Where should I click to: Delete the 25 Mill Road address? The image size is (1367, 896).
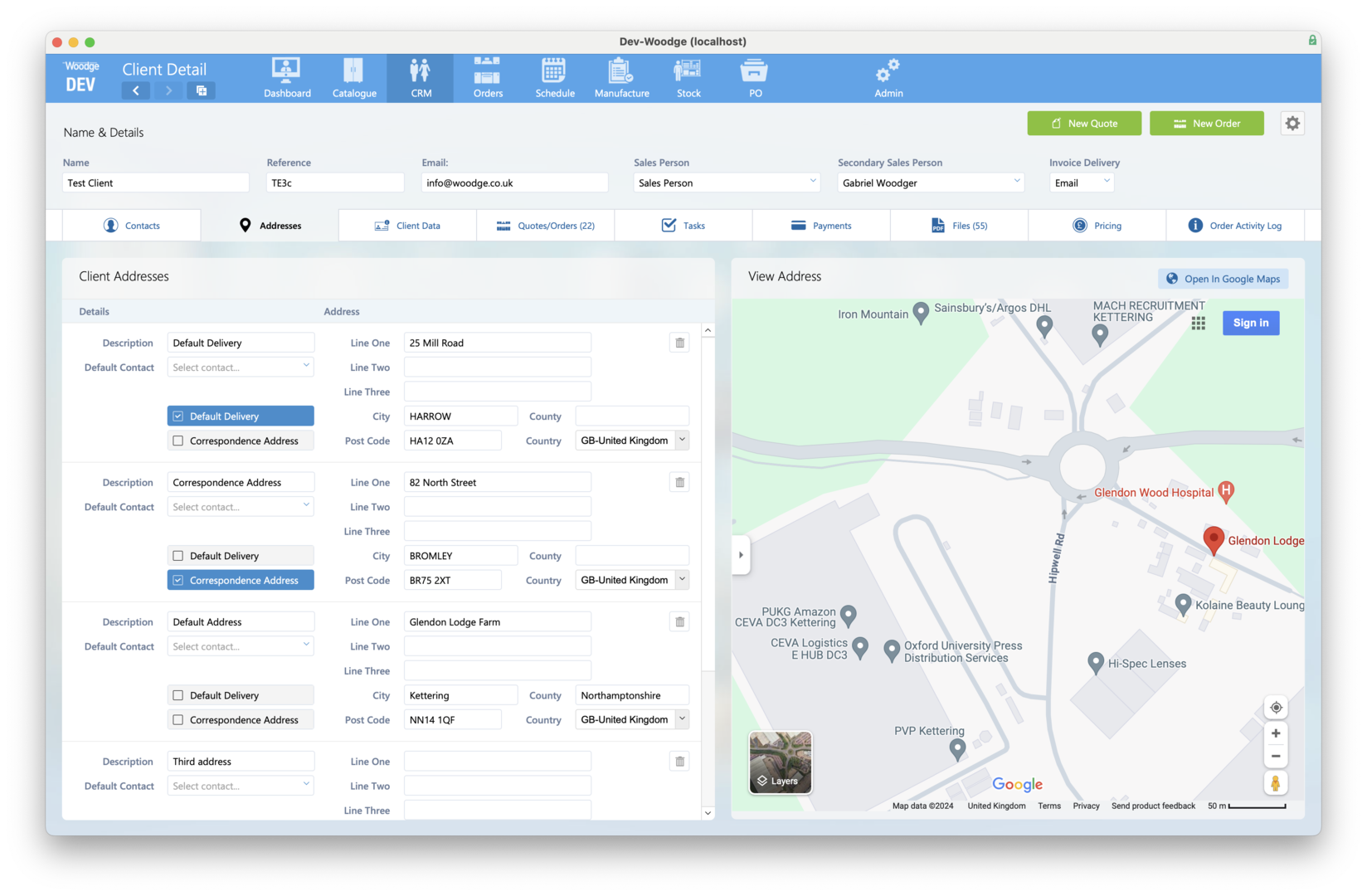coord(679,343)
